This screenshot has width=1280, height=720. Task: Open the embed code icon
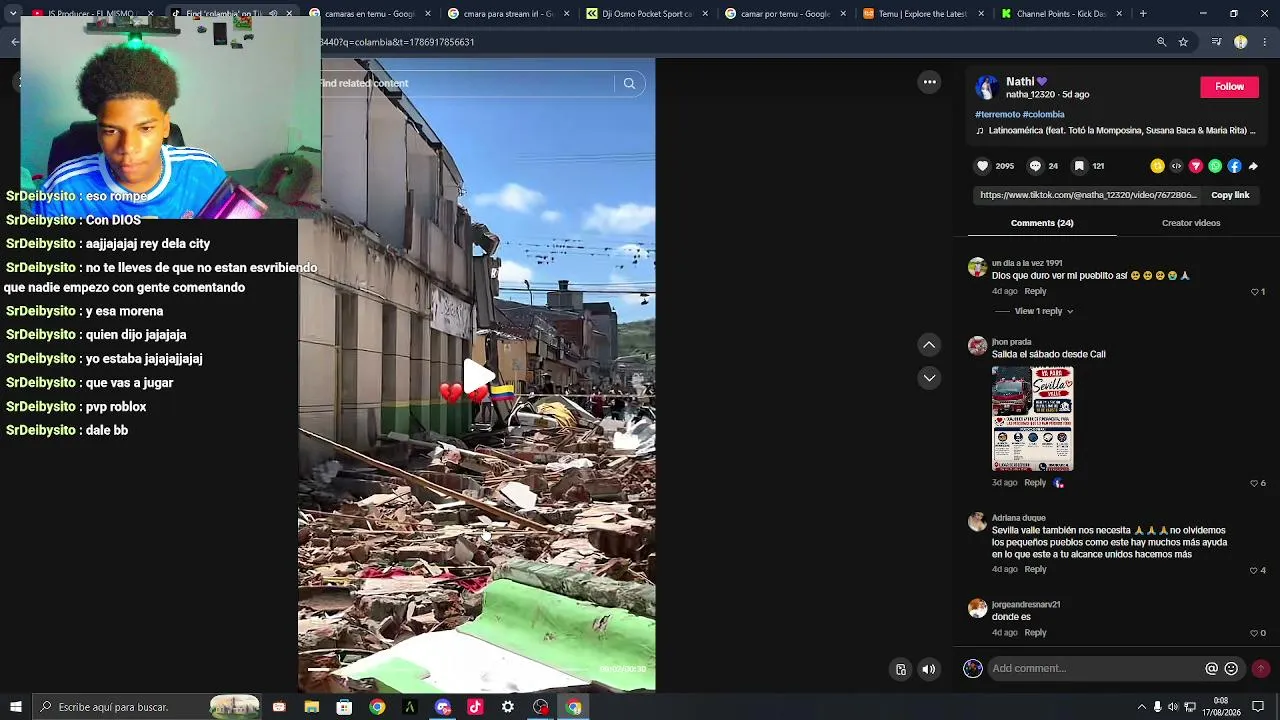click(x=1176, y=166)
